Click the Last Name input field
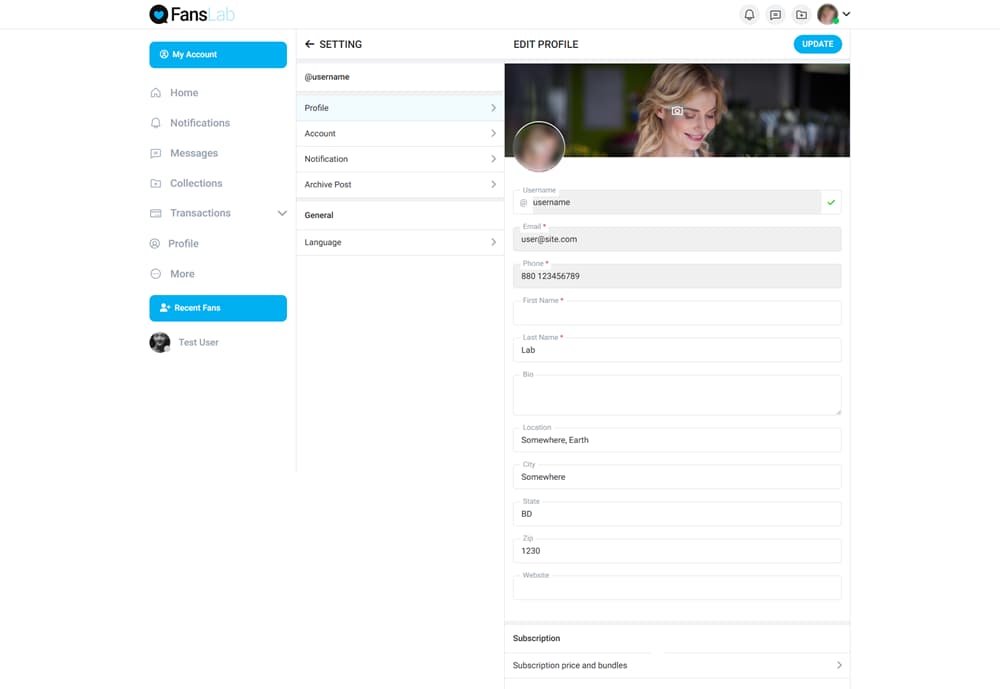Image resolution: width=1000 pixels, height=689 pixels. [677, 350]
